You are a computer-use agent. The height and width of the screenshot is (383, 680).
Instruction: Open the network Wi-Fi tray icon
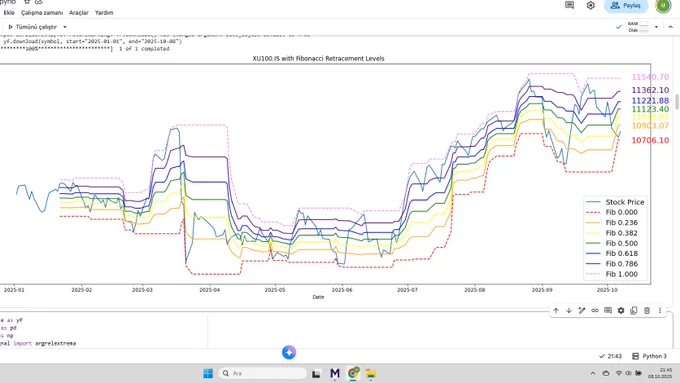tap(619, 373)
